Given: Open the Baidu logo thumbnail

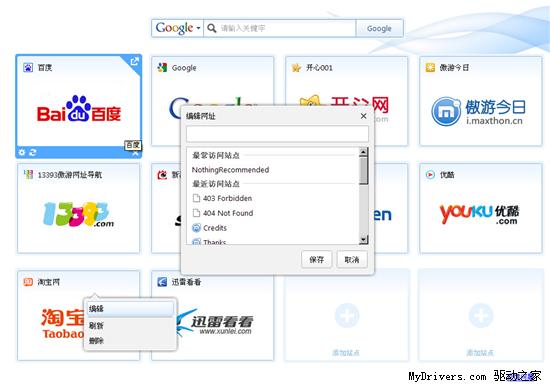Looking at the screenshot, I should tap(79, 109).
